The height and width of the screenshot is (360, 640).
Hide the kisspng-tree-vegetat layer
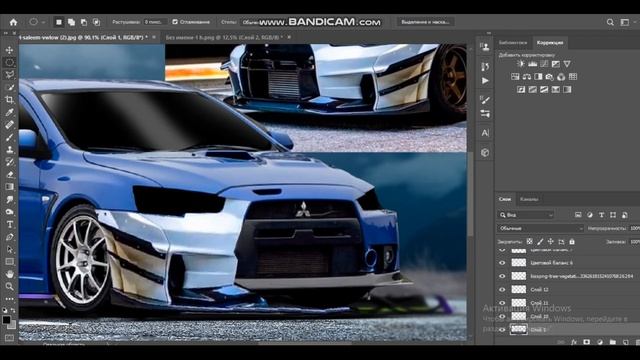(x=502, y=276)
